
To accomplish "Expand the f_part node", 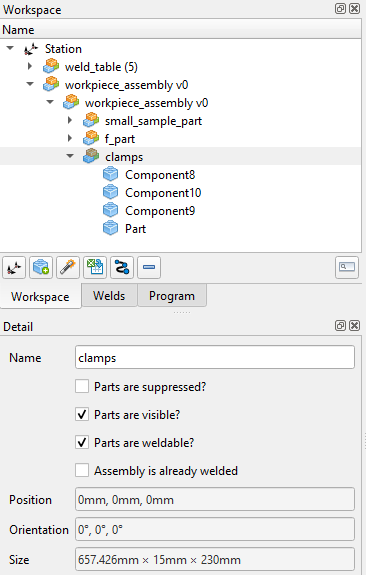I will pyautogui.click(x=70, y=138).
